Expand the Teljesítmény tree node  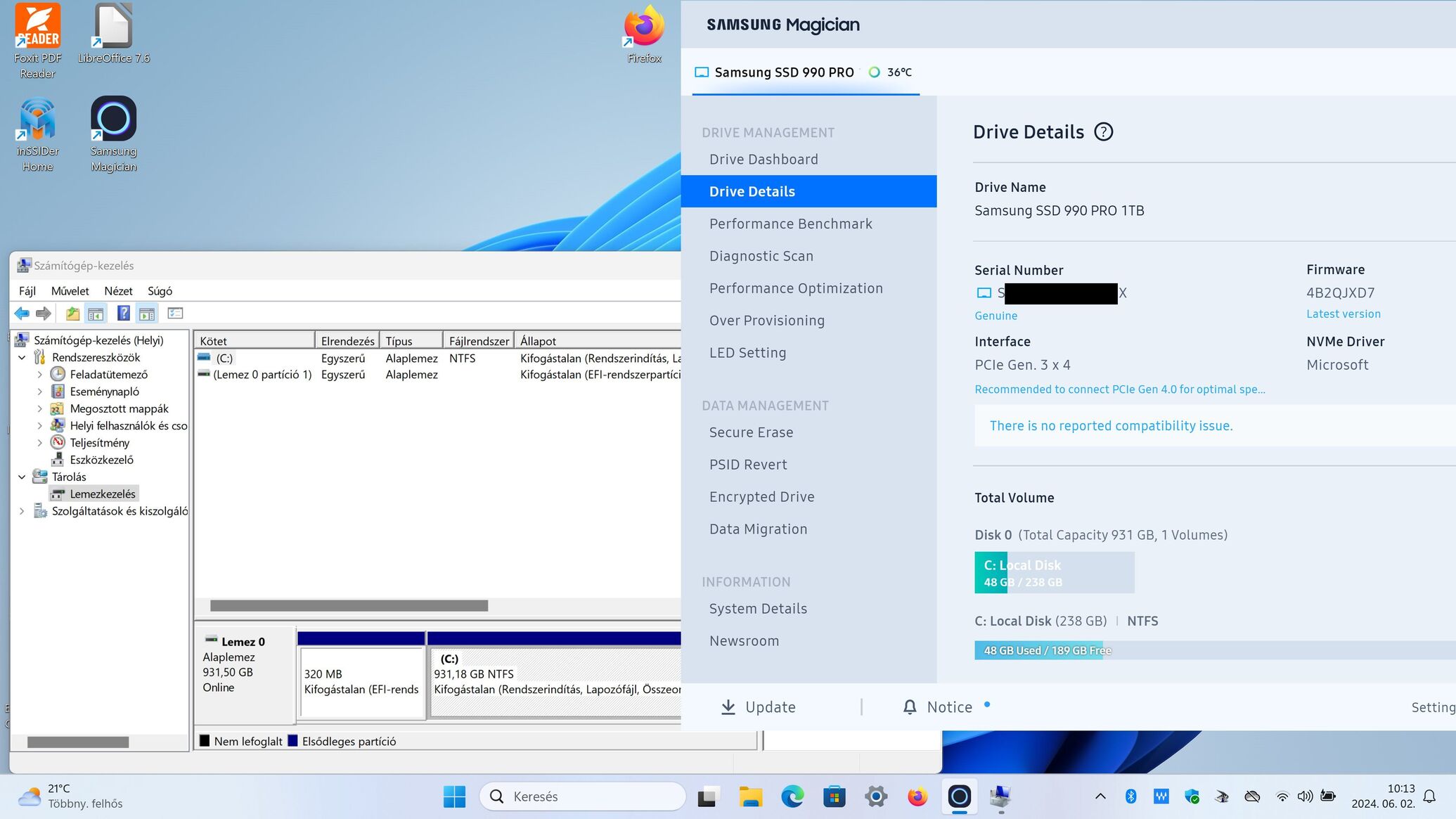(39, 443)
